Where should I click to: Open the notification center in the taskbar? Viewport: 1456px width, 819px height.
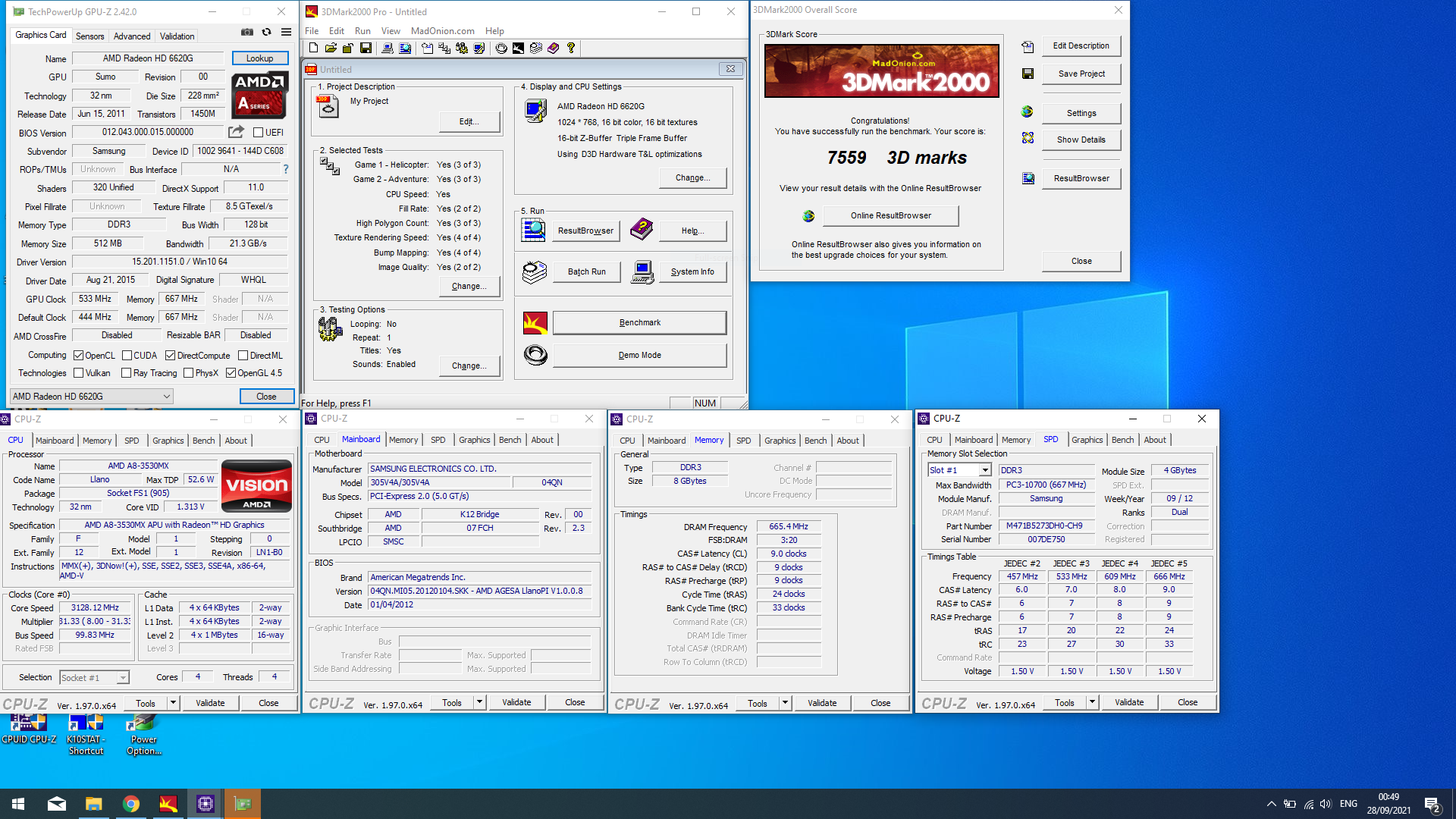[1432, 804]
